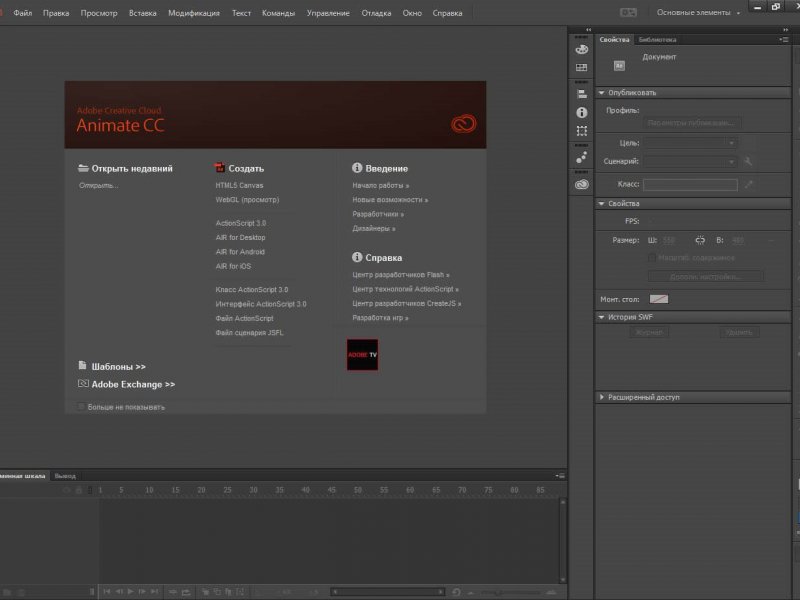Open the Color panel palette icon
The image size is (800, 600).
click(x=582, y=49)
